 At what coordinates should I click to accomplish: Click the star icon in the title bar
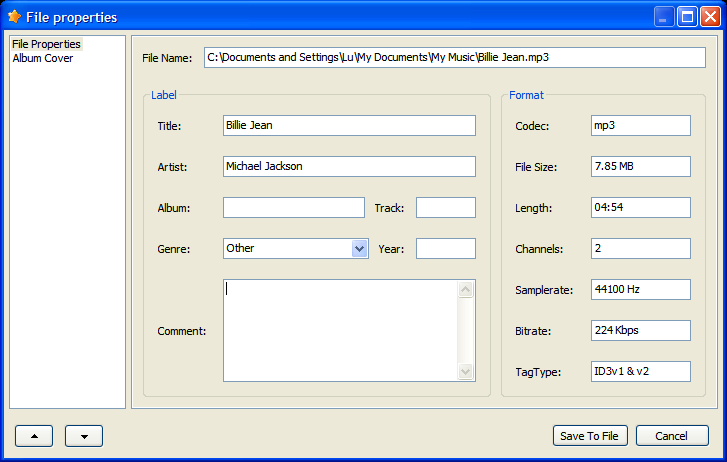15,17
